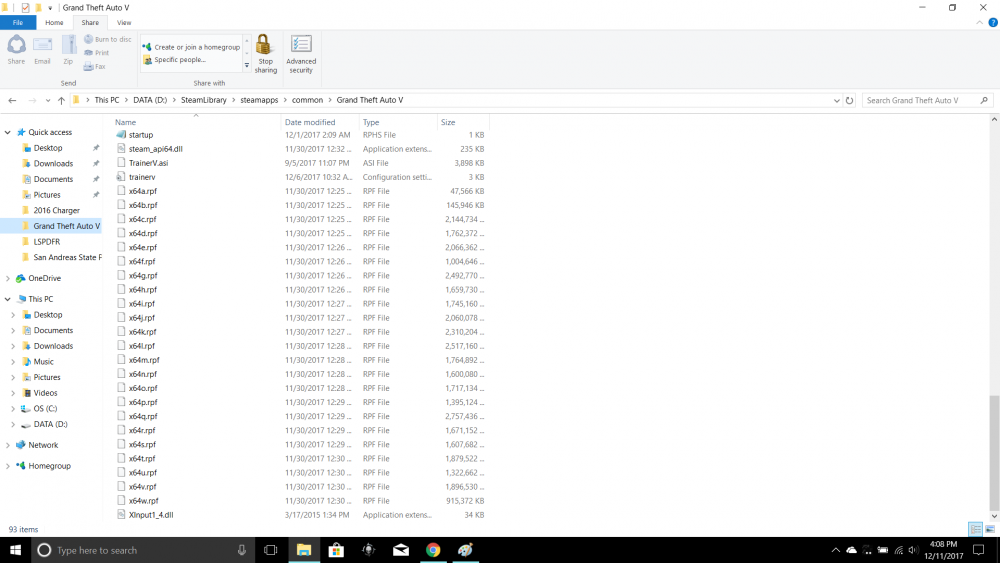Image resolution: width=1000 pixels, height=563 pixels.
Task: Click the Print option in Send group
Action: pyautogui.click(x=96, y=53)
